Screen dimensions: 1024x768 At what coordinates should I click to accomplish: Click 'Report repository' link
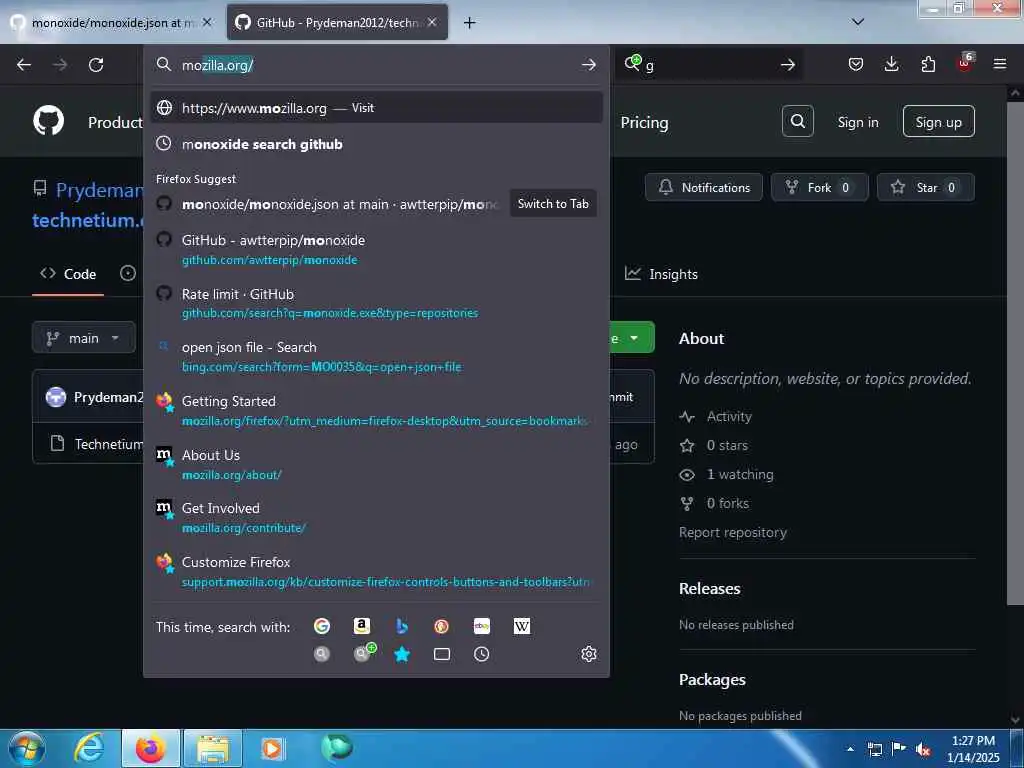coord(733,532)
